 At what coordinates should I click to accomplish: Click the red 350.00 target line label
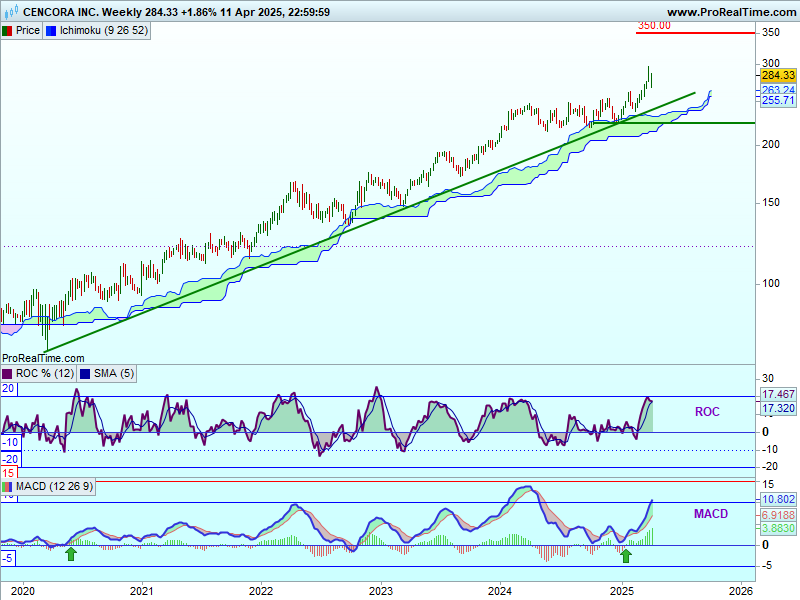[654, 26]
